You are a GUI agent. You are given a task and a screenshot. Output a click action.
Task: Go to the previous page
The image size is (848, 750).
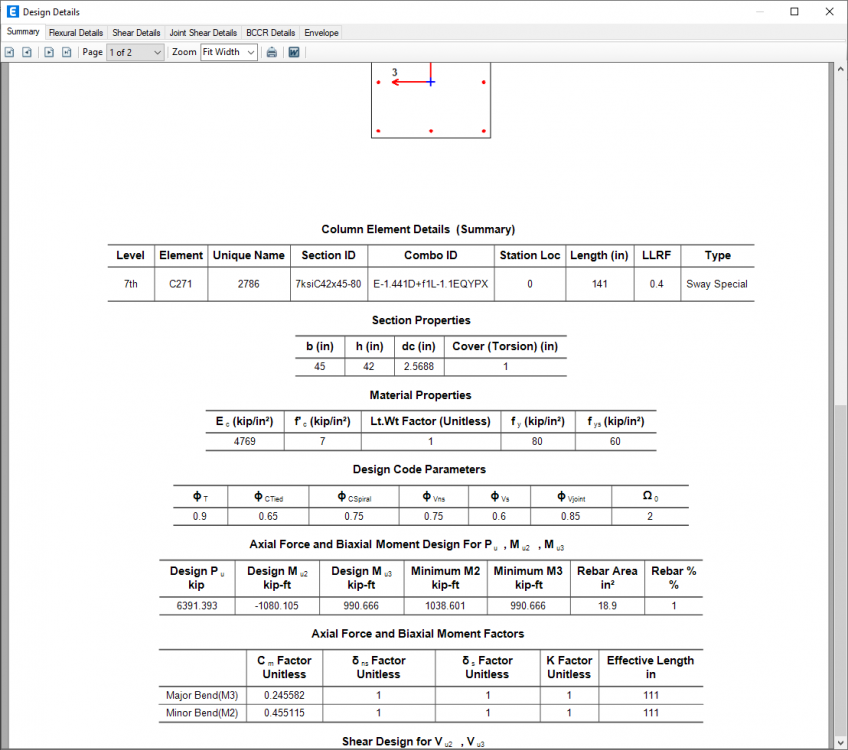[27, 52]
